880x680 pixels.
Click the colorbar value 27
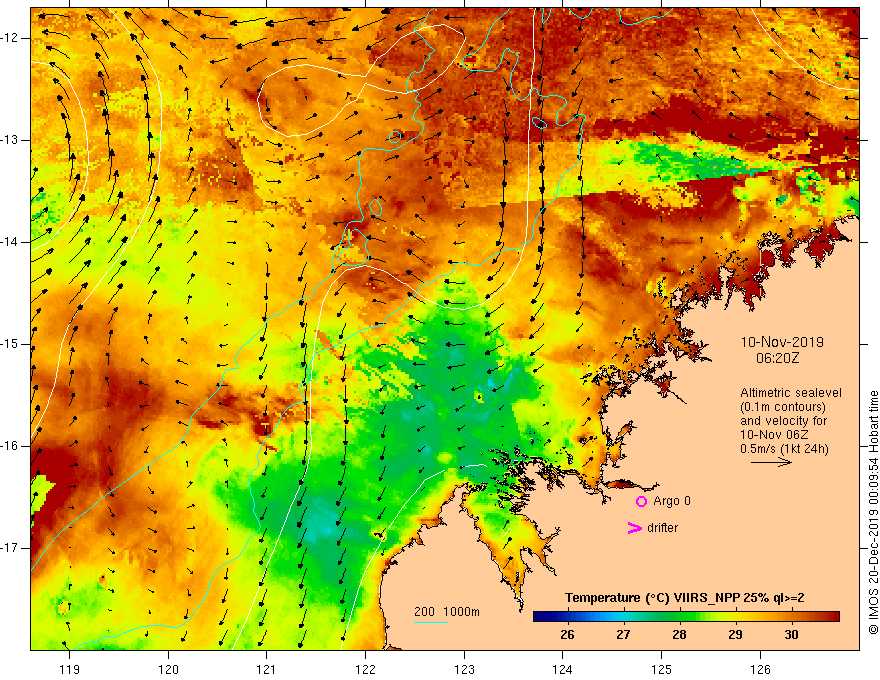(x=623, y=635)
